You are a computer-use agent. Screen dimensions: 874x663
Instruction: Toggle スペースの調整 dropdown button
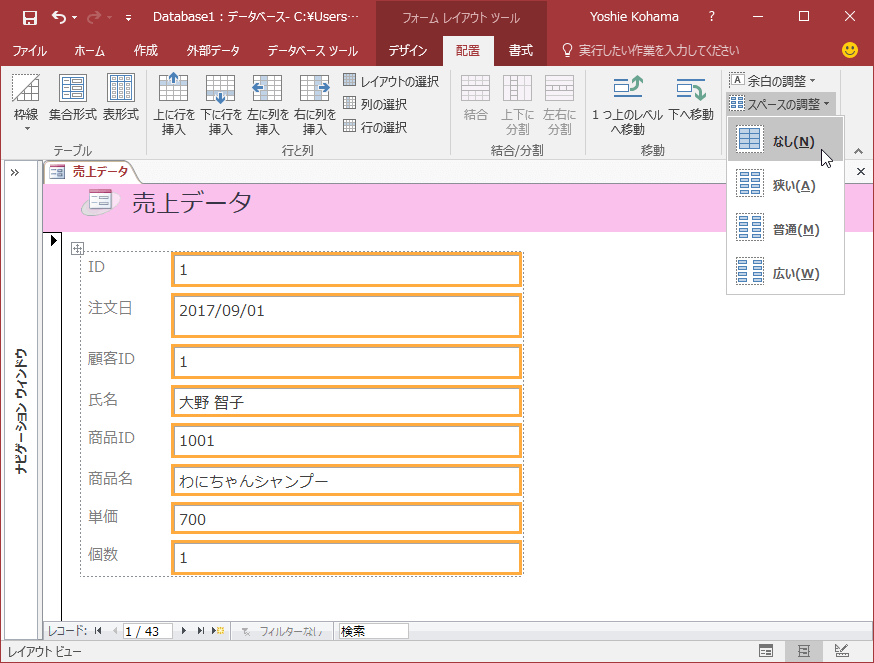pyautogui.click(x=780, y=104)
